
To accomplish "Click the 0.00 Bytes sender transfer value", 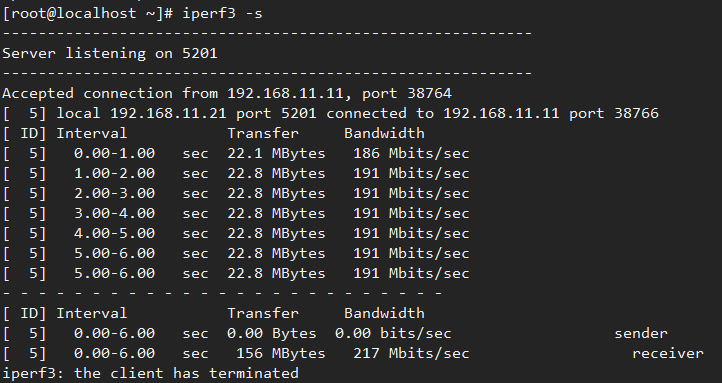I will [x=272, y=334].
